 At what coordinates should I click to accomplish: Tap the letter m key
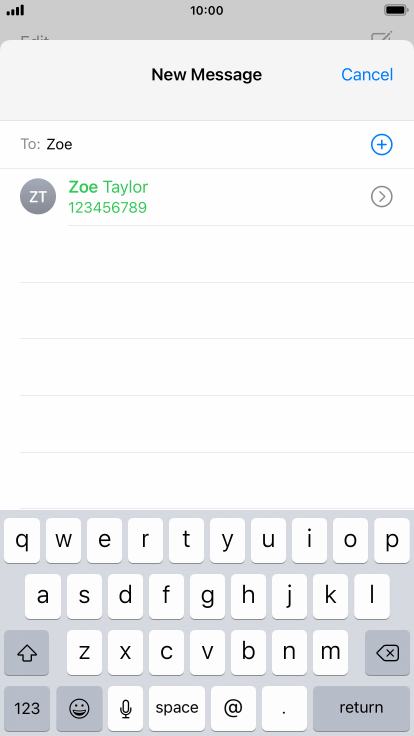coord(330,652)
